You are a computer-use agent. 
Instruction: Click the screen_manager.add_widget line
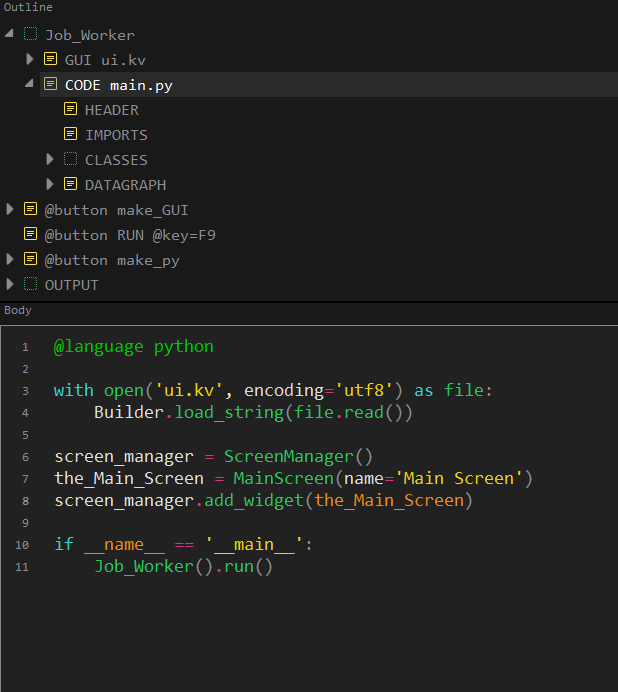coord(264,501)
